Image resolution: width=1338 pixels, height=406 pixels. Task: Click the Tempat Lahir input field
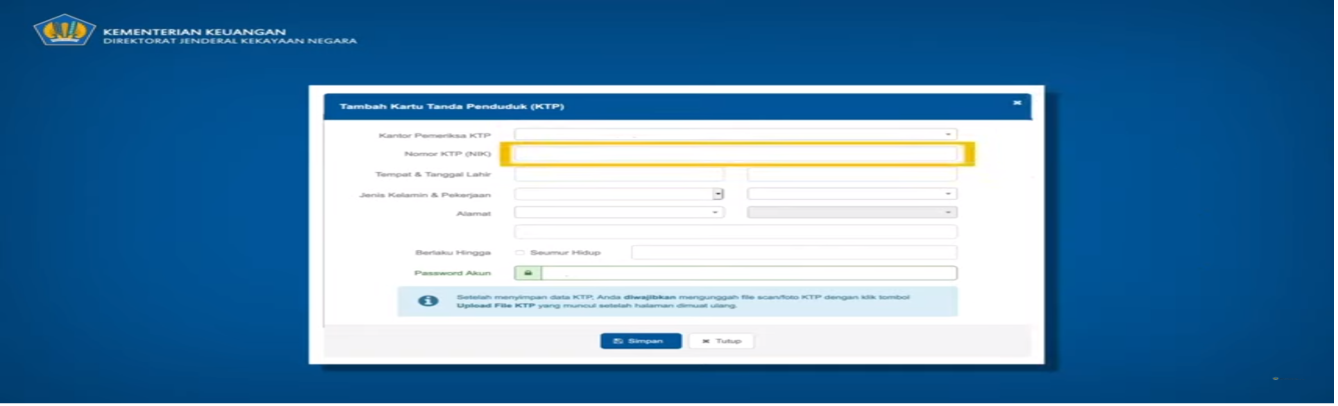[x=619, y=174]
